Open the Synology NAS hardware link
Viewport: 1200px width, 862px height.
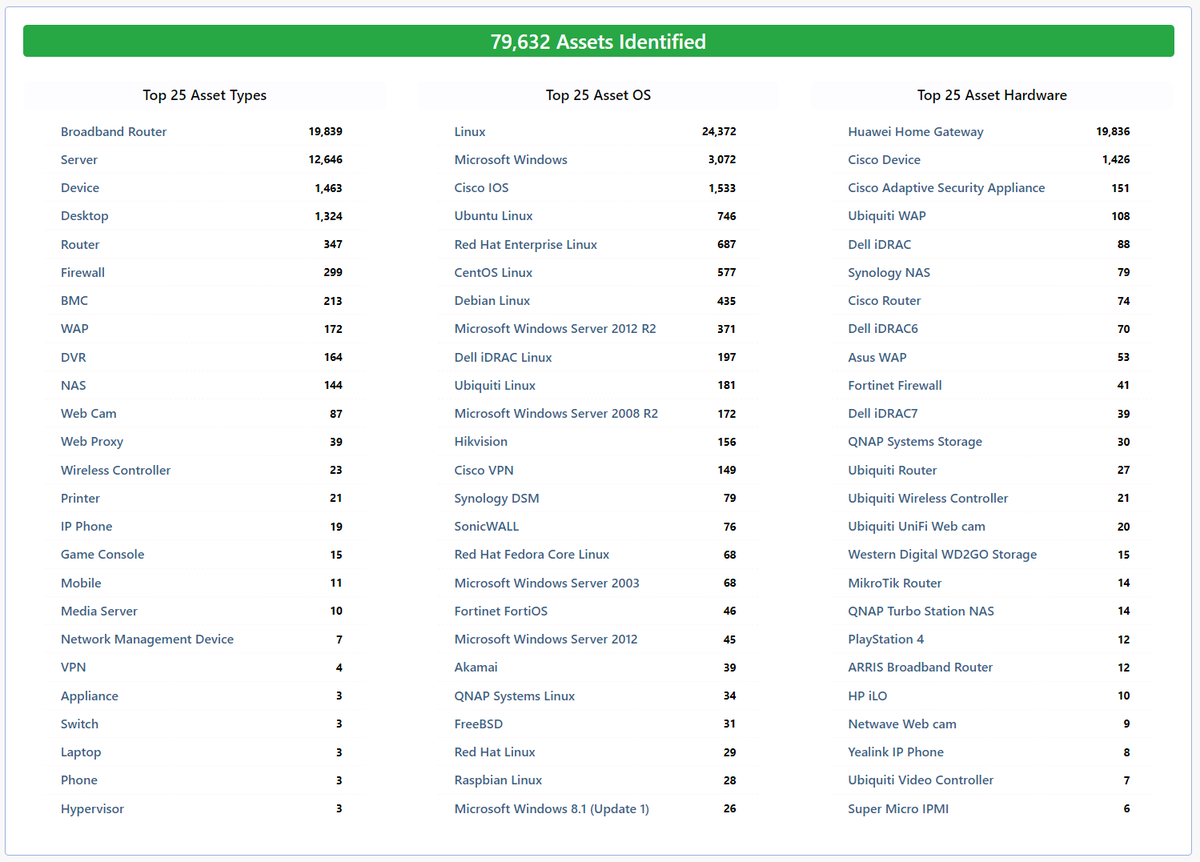(889, 273)
